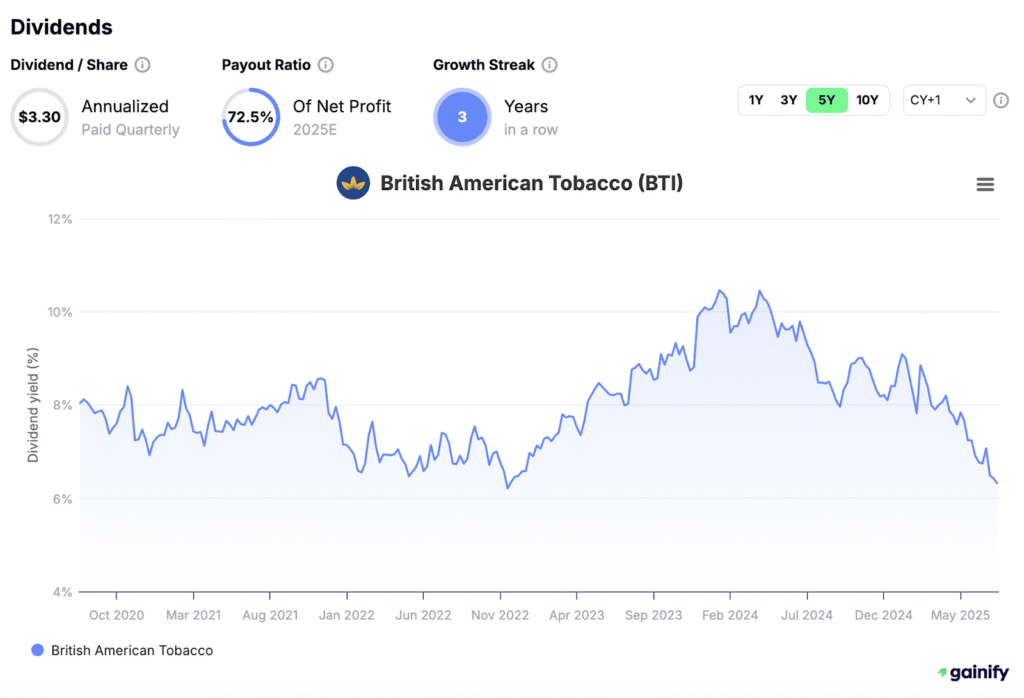
Task: Click the 12% y-axis label
Action: (59, 219)
